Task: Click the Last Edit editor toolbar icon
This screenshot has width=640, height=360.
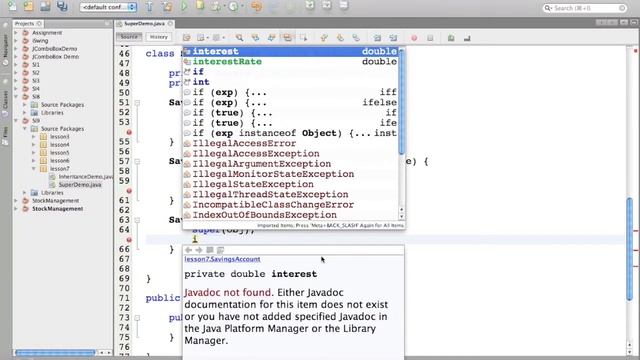Action: 187,38
